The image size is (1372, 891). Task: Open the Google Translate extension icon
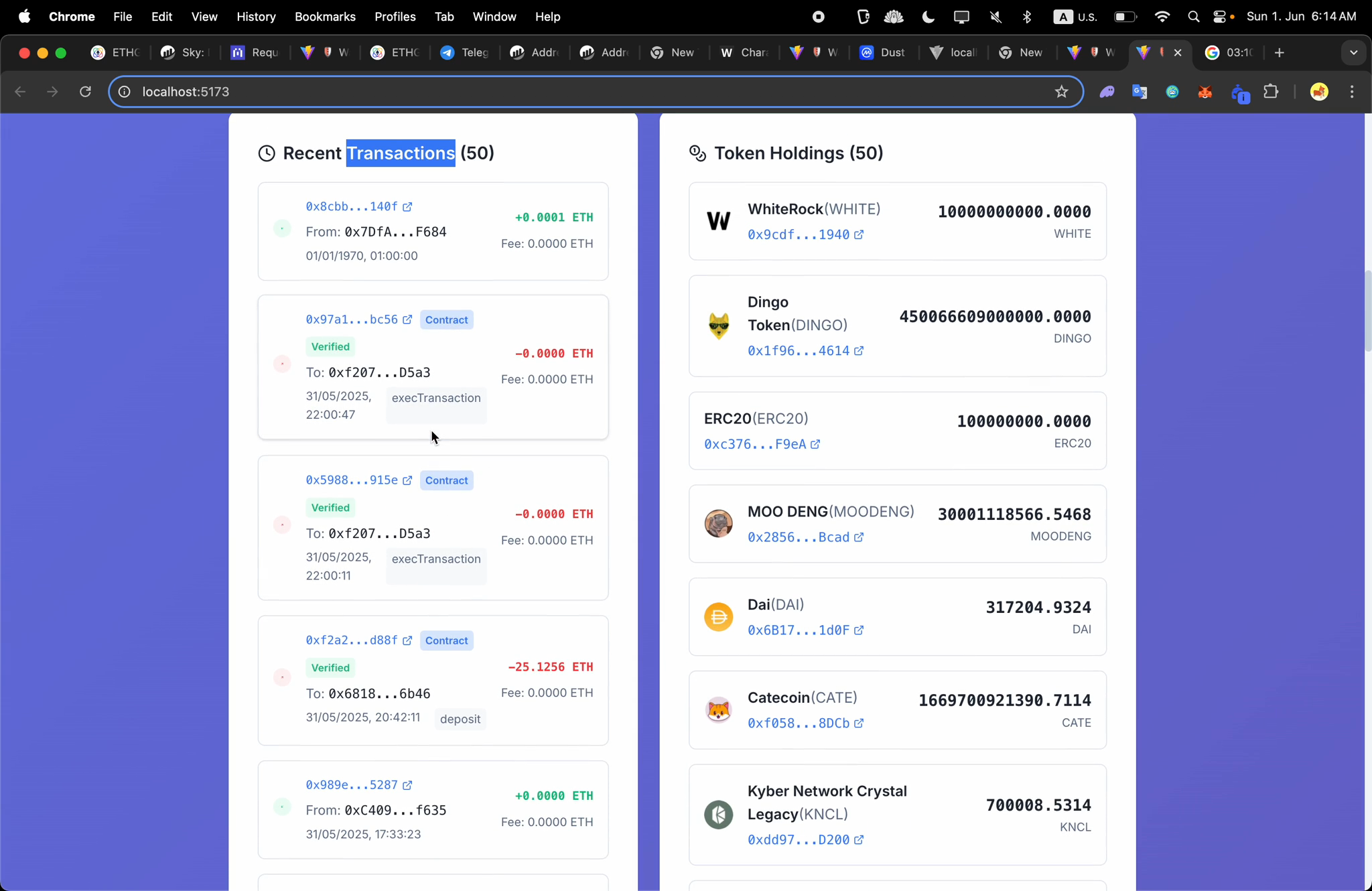pos(1140,92)
